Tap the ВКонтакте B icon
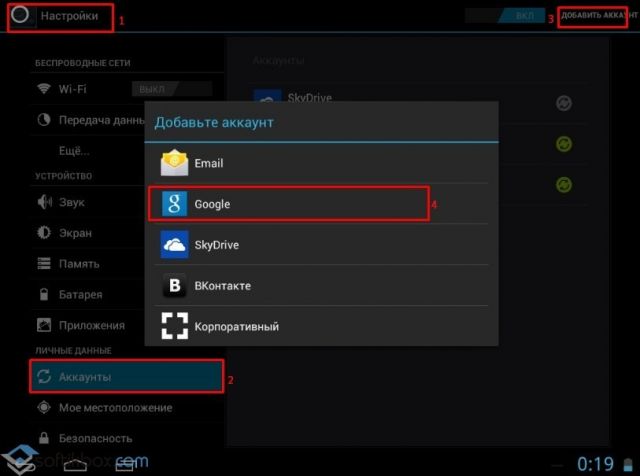The width and height of the screenshot is (640, 476). tap(175, 285)
